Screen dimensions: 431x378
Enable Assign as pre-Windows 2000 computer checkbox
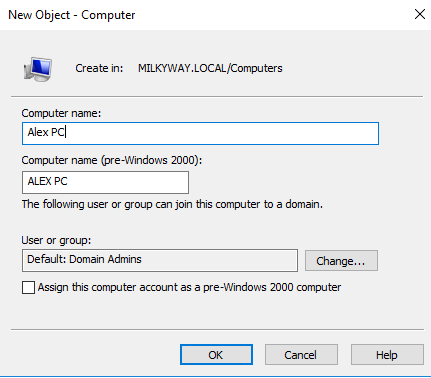point(28,287)
